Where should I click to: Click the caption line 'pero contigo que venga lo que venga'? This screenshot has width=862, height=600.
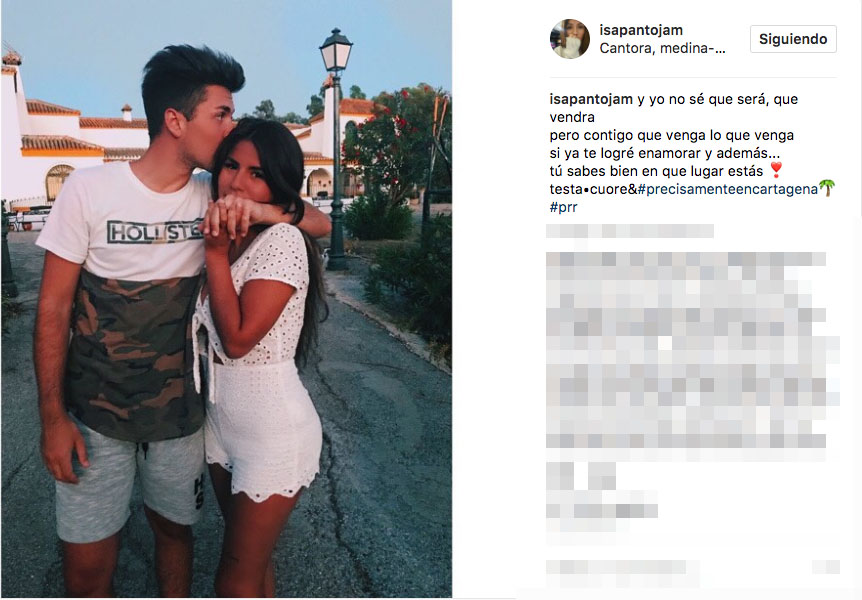[x=672, y=135]
